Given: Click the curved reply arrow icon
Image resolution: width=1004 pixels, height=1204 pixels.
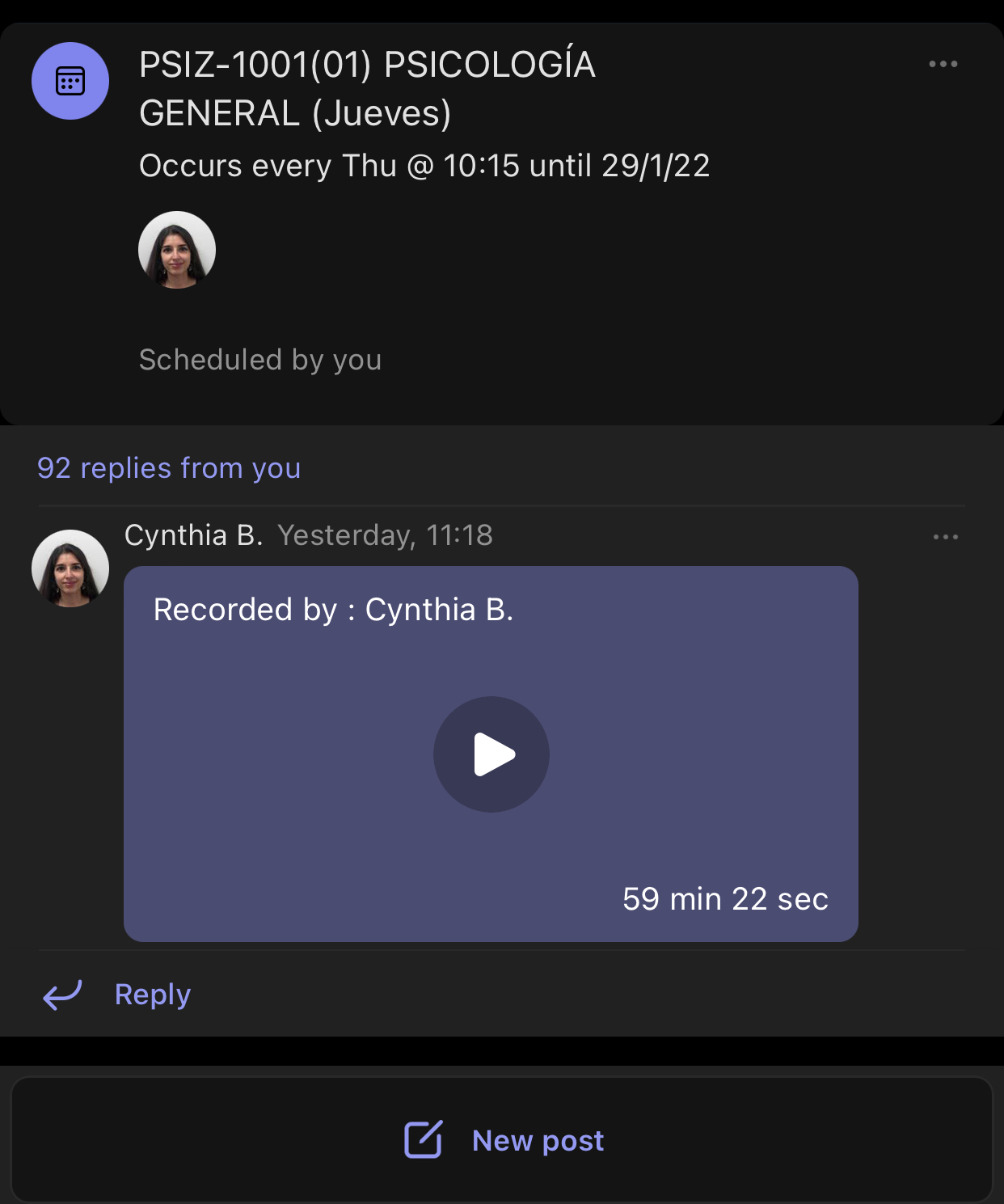Looking at the screenshot, I should coord(62,995).
